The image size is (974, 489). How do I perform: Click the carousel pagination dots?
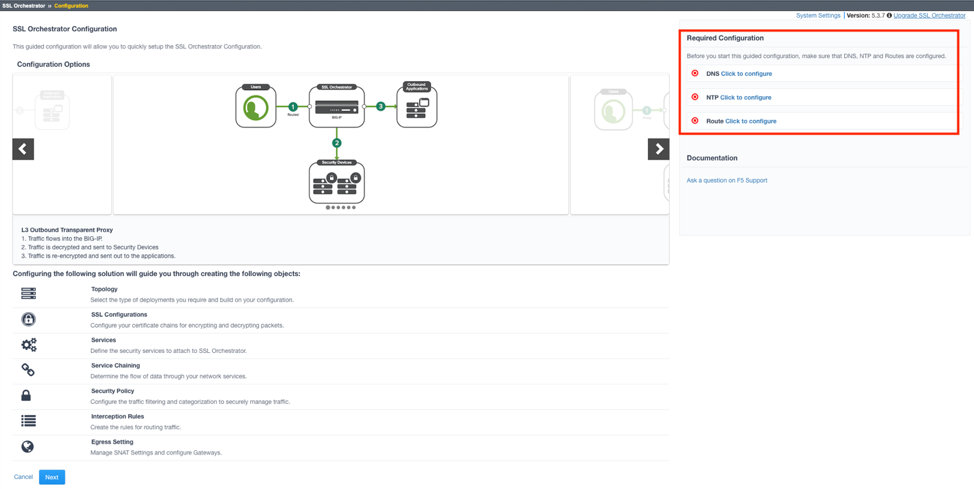340,208
